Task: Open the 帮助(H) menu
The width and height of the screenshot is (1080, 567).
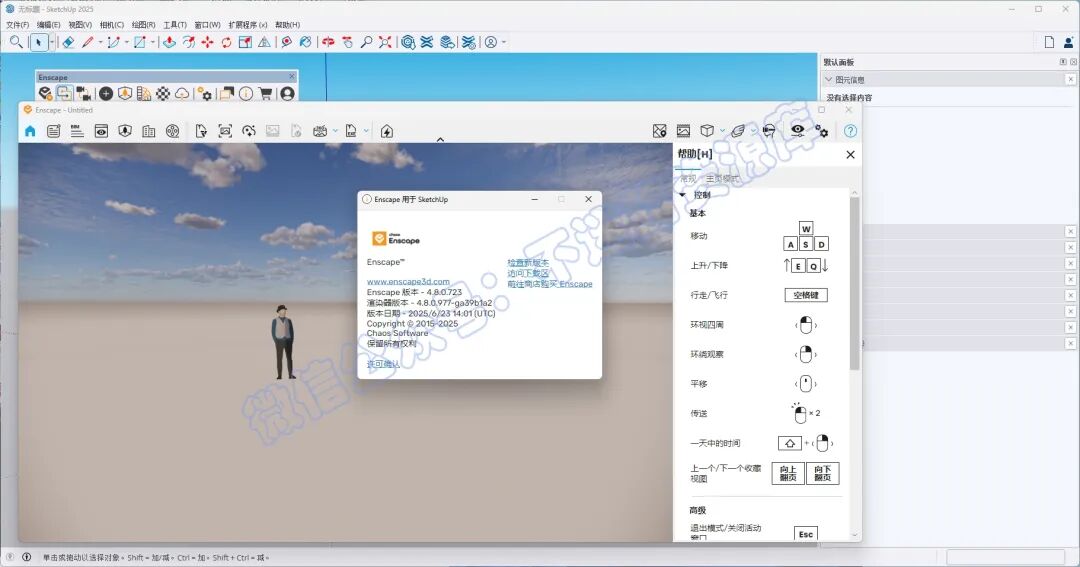Action: point(287,25)
